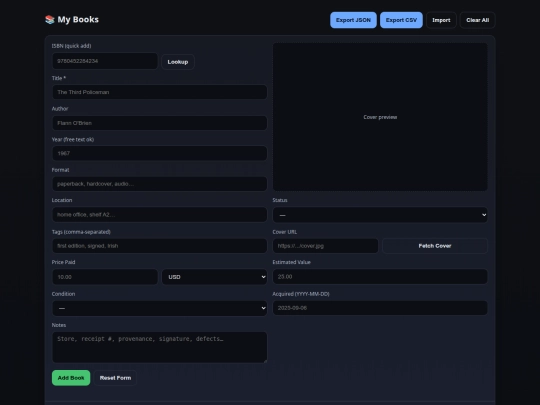This screenshot has height=405, width=540.
Task: Click into the Title field
Action: tap(159, 92)
